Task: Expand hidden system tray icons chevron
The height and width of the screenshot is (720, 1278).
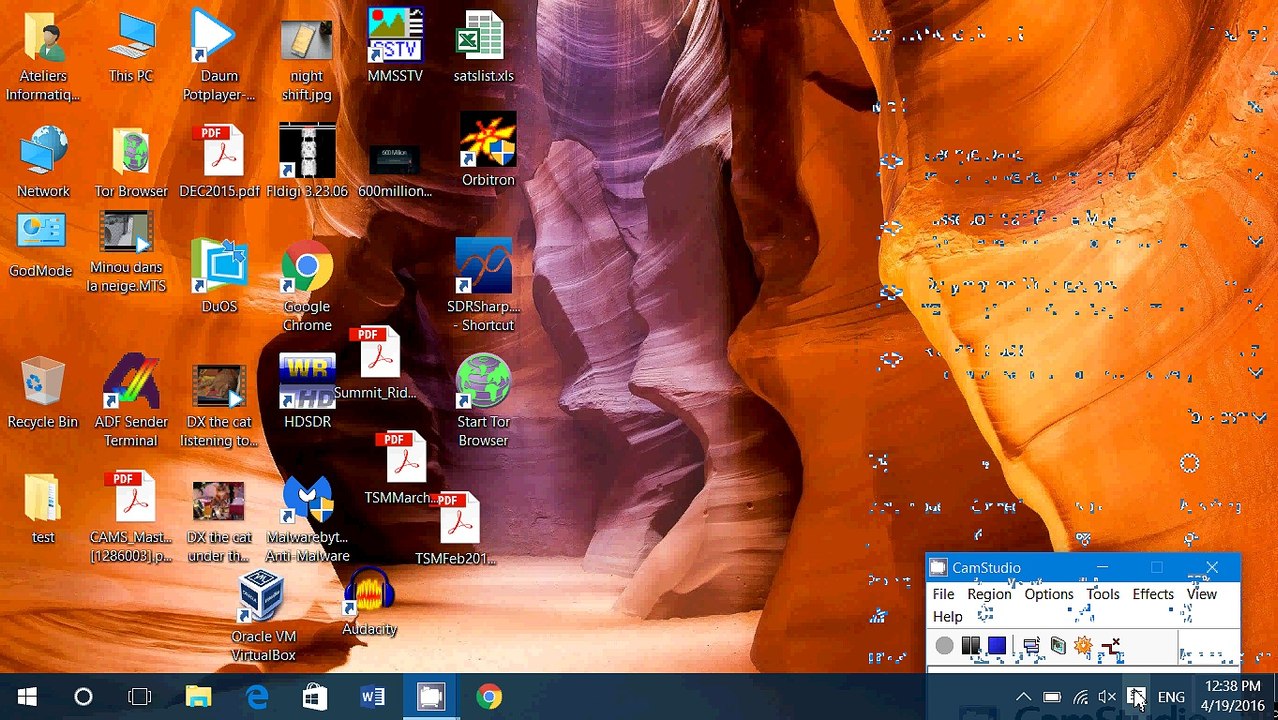Action: click(x=1023, y=697)
